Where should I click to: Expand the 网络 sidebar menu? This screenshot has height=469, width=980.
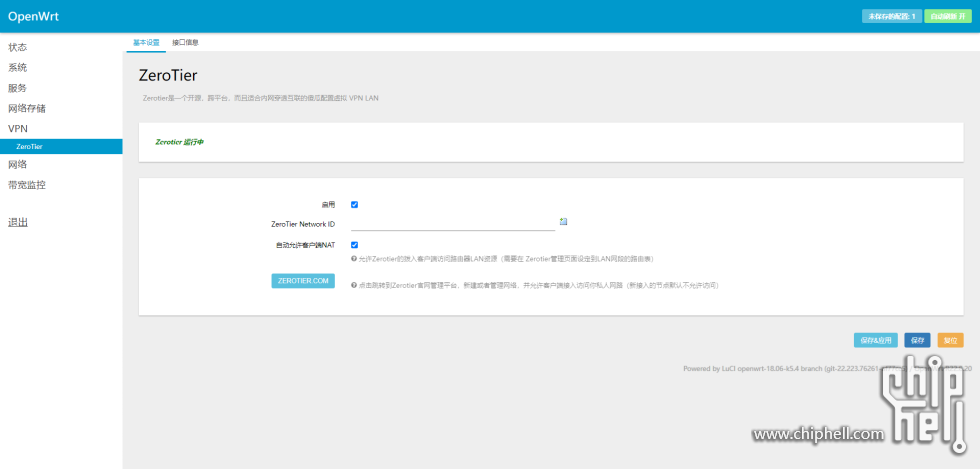tap(18, 164)
